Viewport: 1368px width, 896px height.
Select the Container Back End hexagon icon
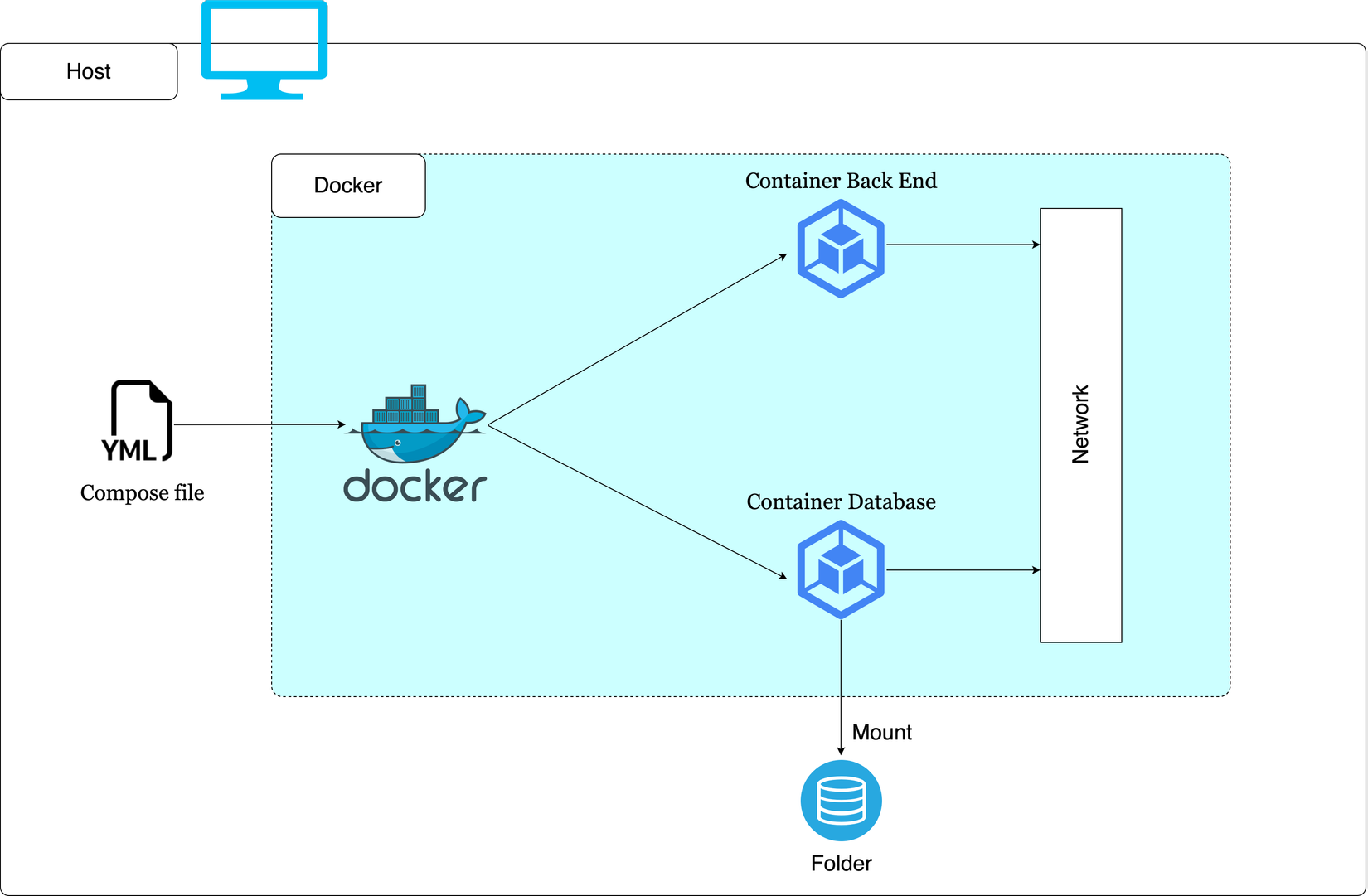click(841, 248)
